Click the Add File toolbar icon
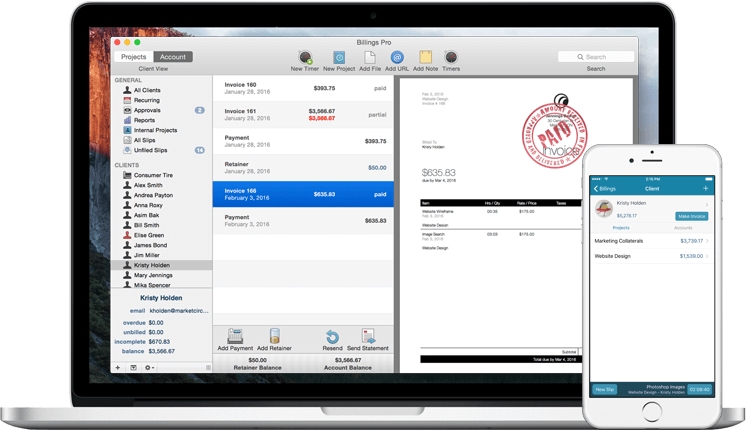Image resolution: width=747 pixels, height=430 pixels. coord(370,58)
